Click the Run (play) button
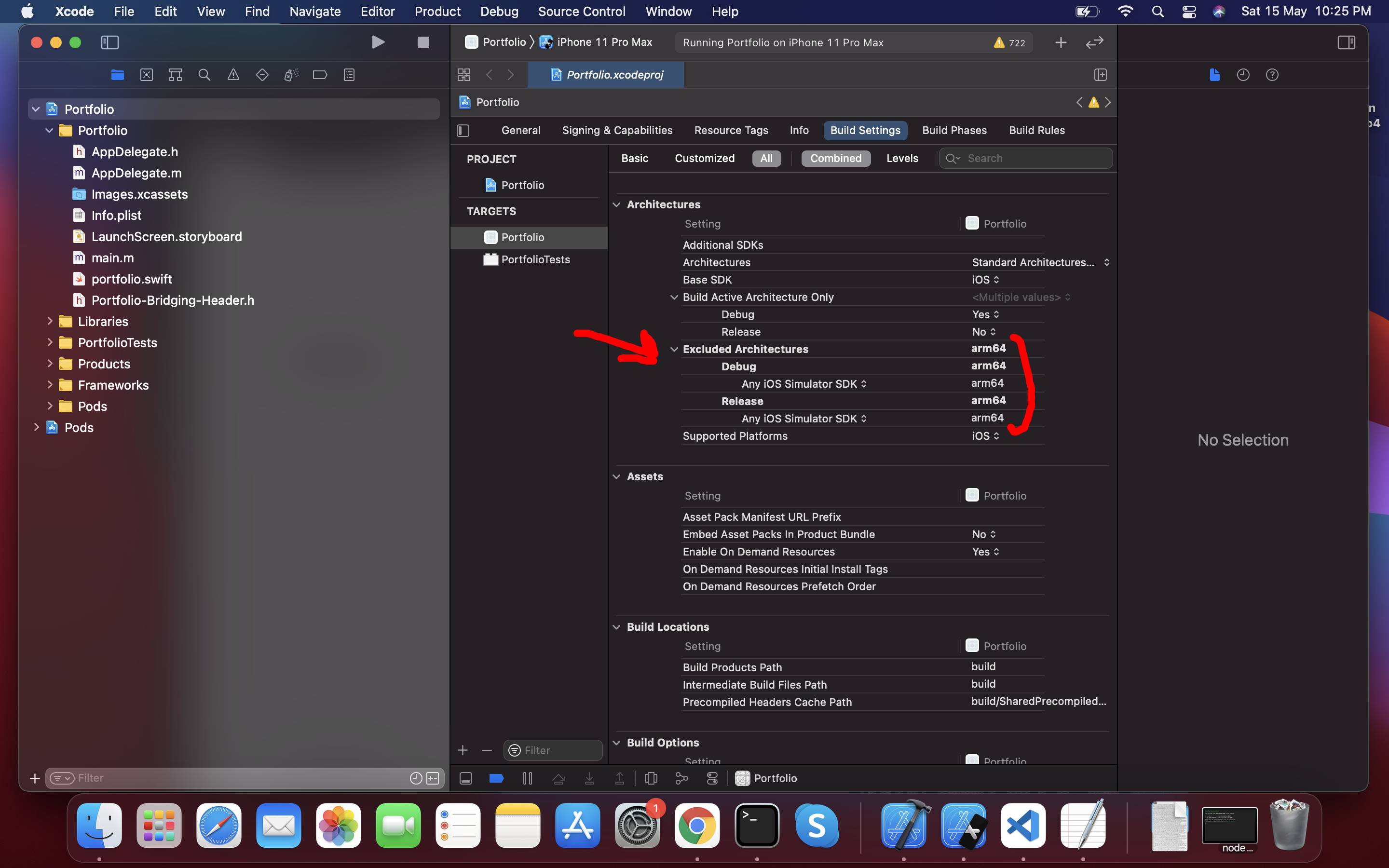The image size is (1389, 868). click(378, 42)
